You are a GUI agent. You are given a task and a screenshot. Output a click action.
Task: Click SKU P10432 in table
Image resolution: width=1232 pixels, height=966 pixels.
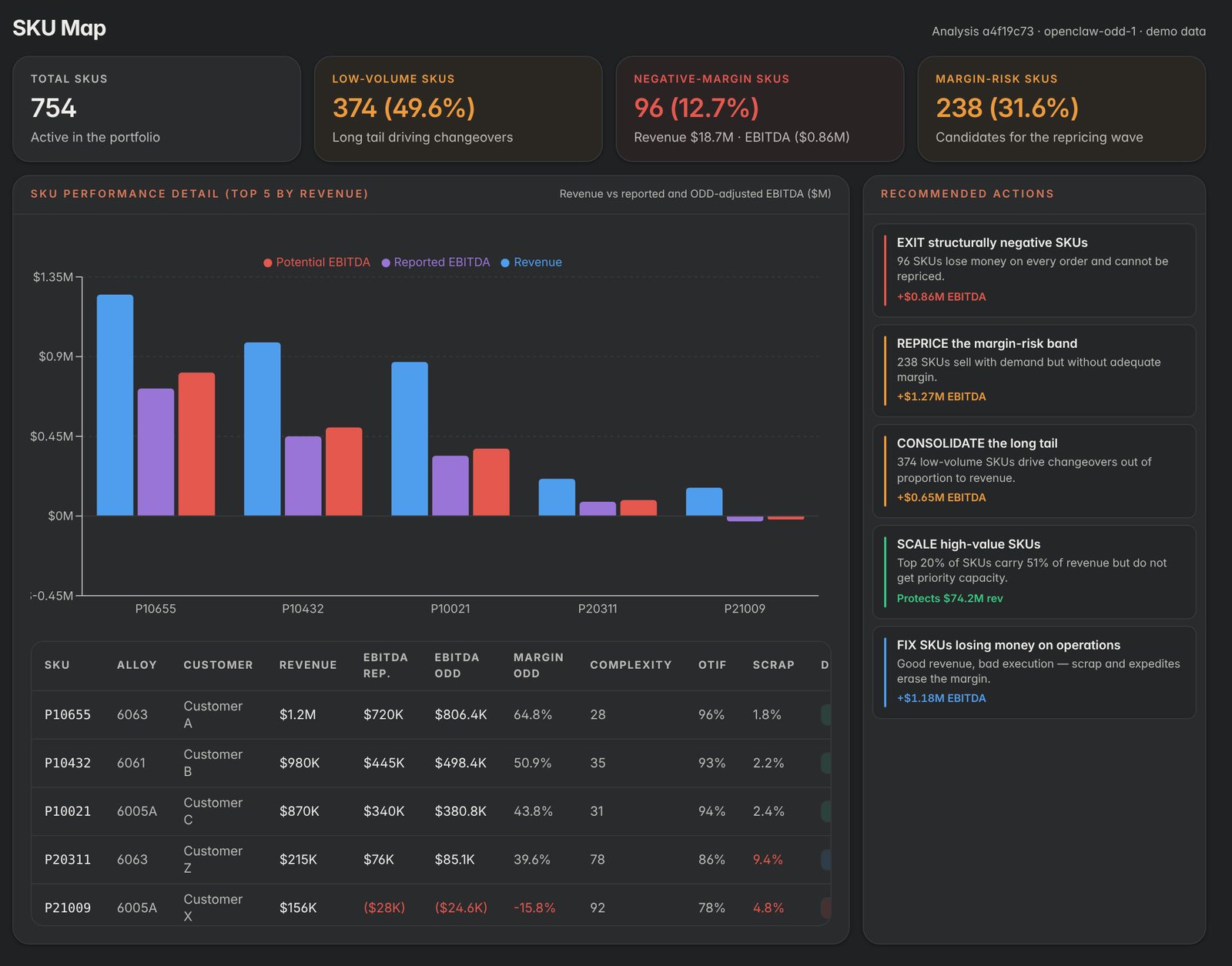coord(68,763)
